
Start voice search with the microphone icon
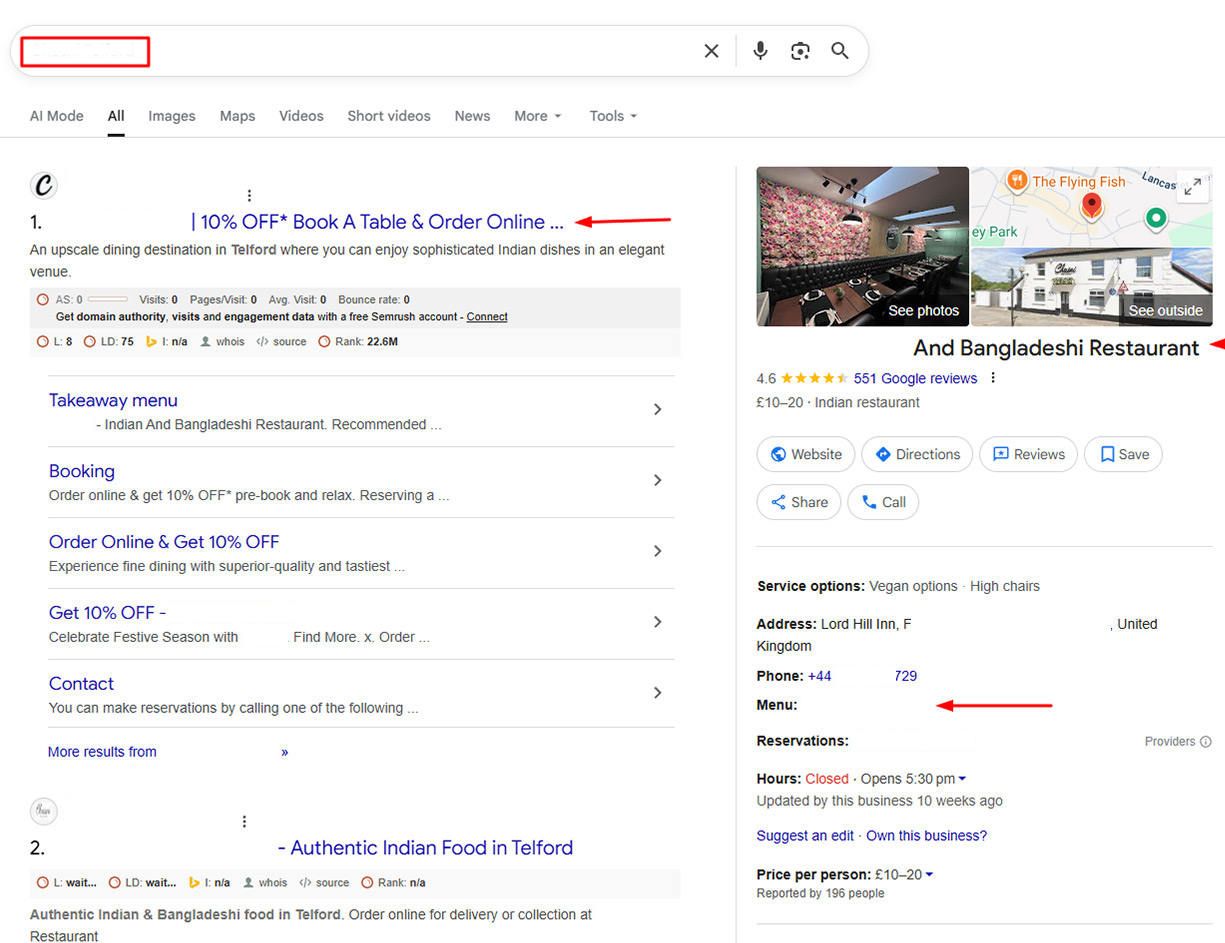click(760, 51)
